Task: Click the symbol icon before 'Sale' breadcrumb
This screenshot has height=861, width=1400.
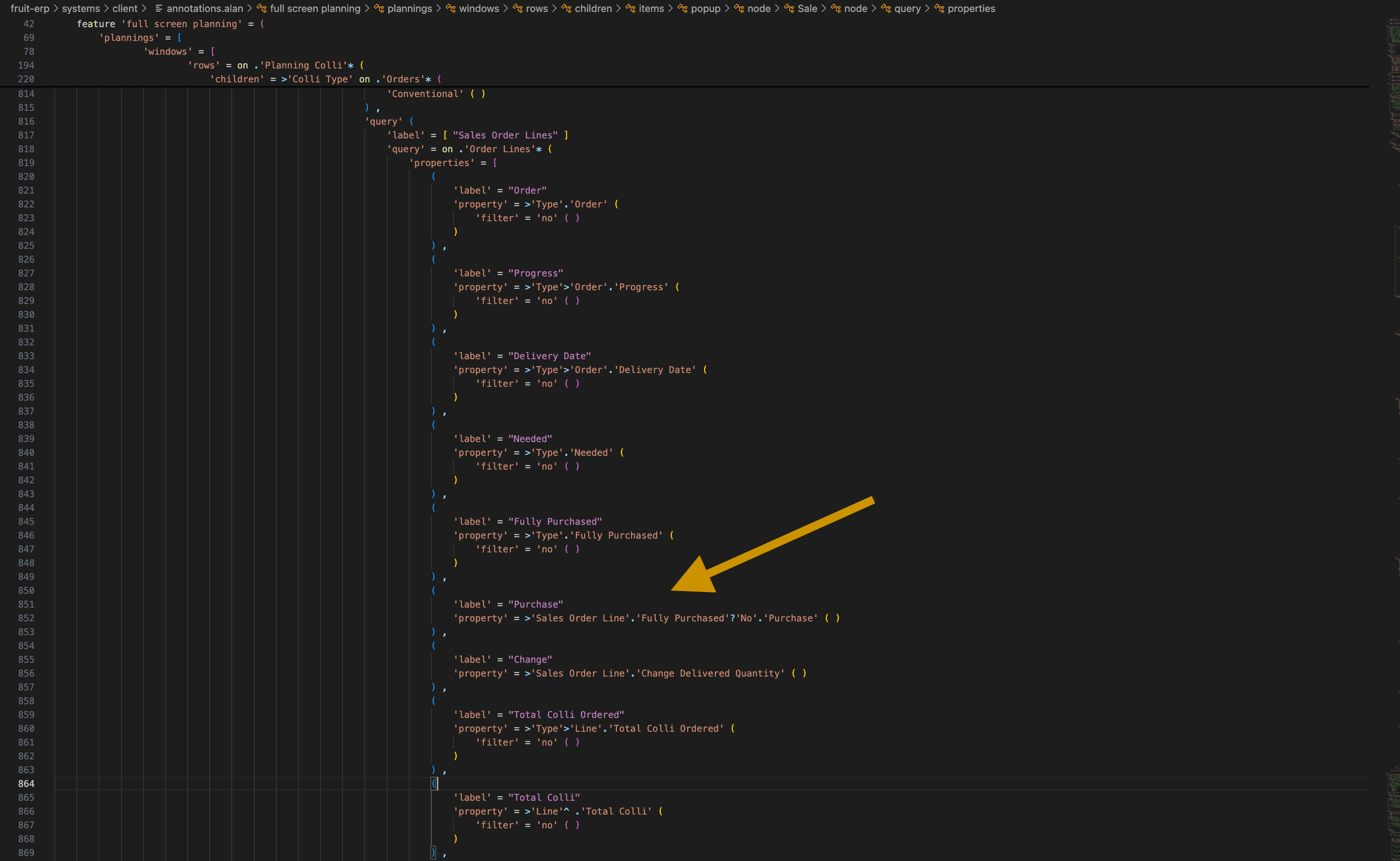Action: [788, 9]
